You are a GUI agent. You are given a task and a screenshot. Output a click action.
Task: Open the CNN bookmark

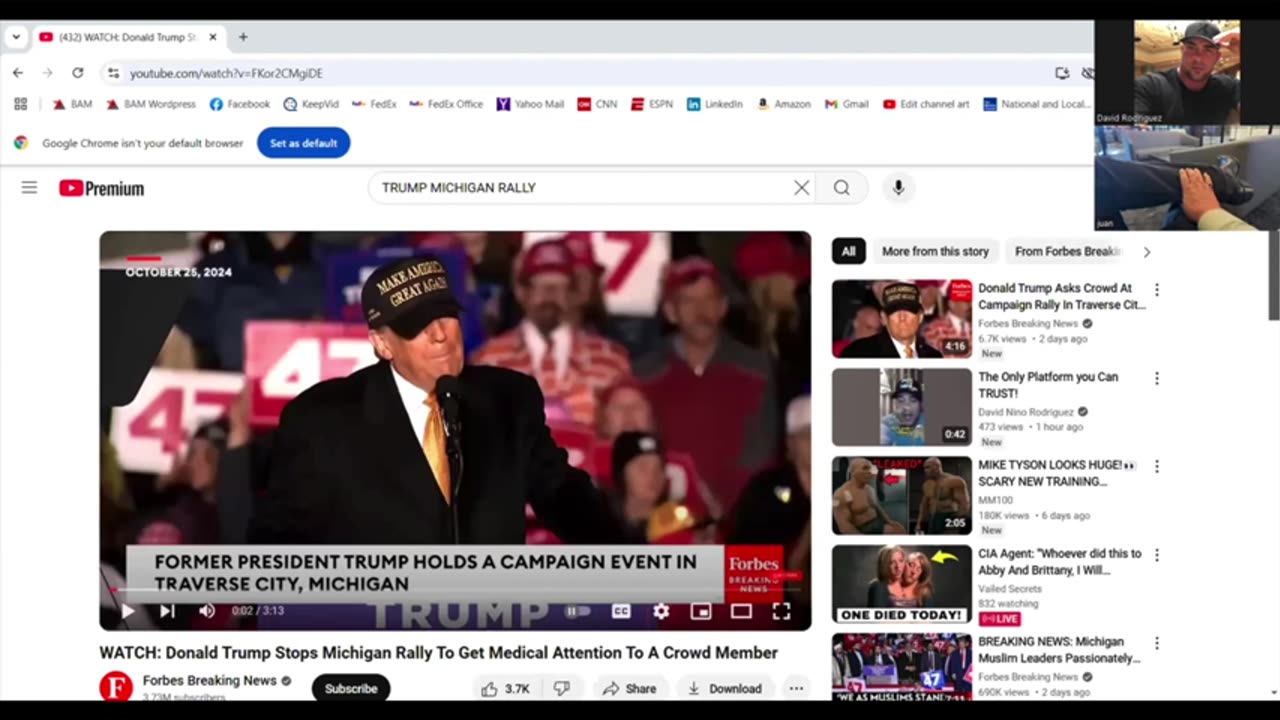[597, 104]
